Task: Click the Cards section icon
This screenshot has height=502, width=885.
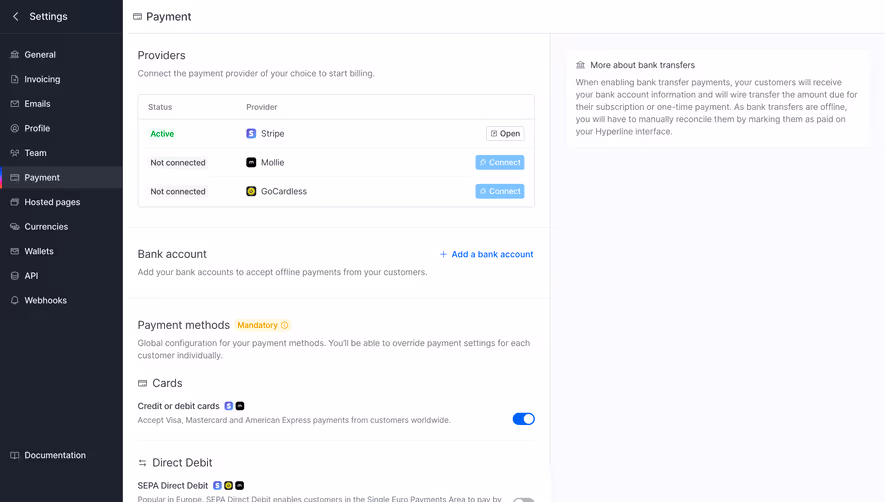Action: [x=142, y=383]
